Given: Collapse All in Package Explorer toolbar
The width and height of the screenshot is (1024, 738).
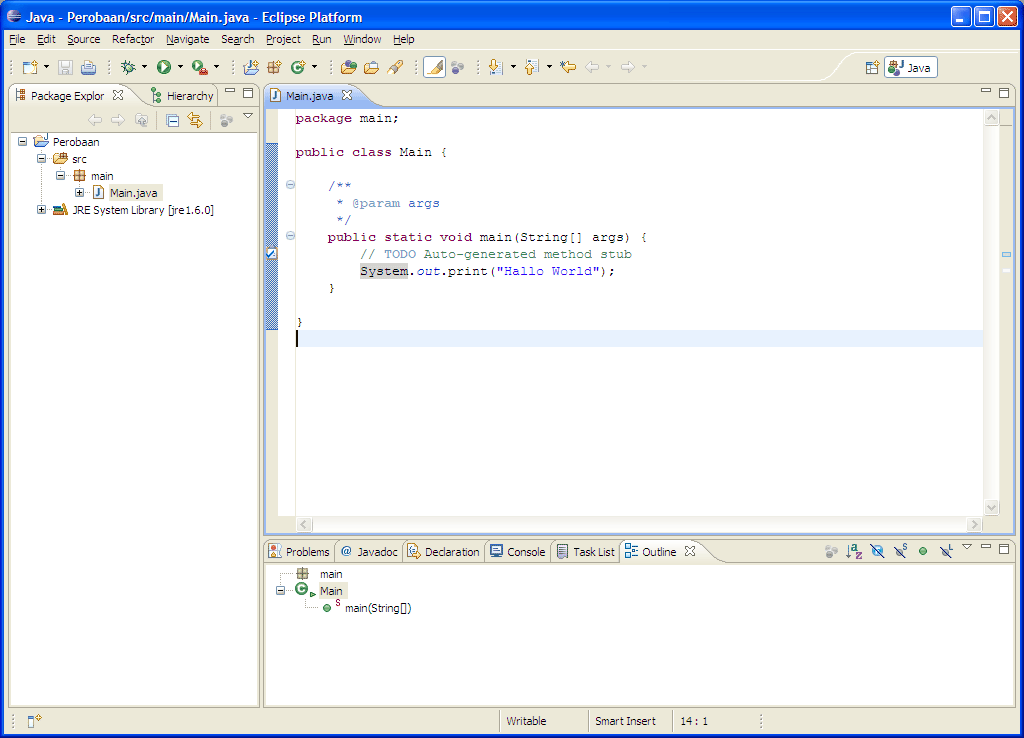Looking at the screenshot, I should tap(172, 120).
